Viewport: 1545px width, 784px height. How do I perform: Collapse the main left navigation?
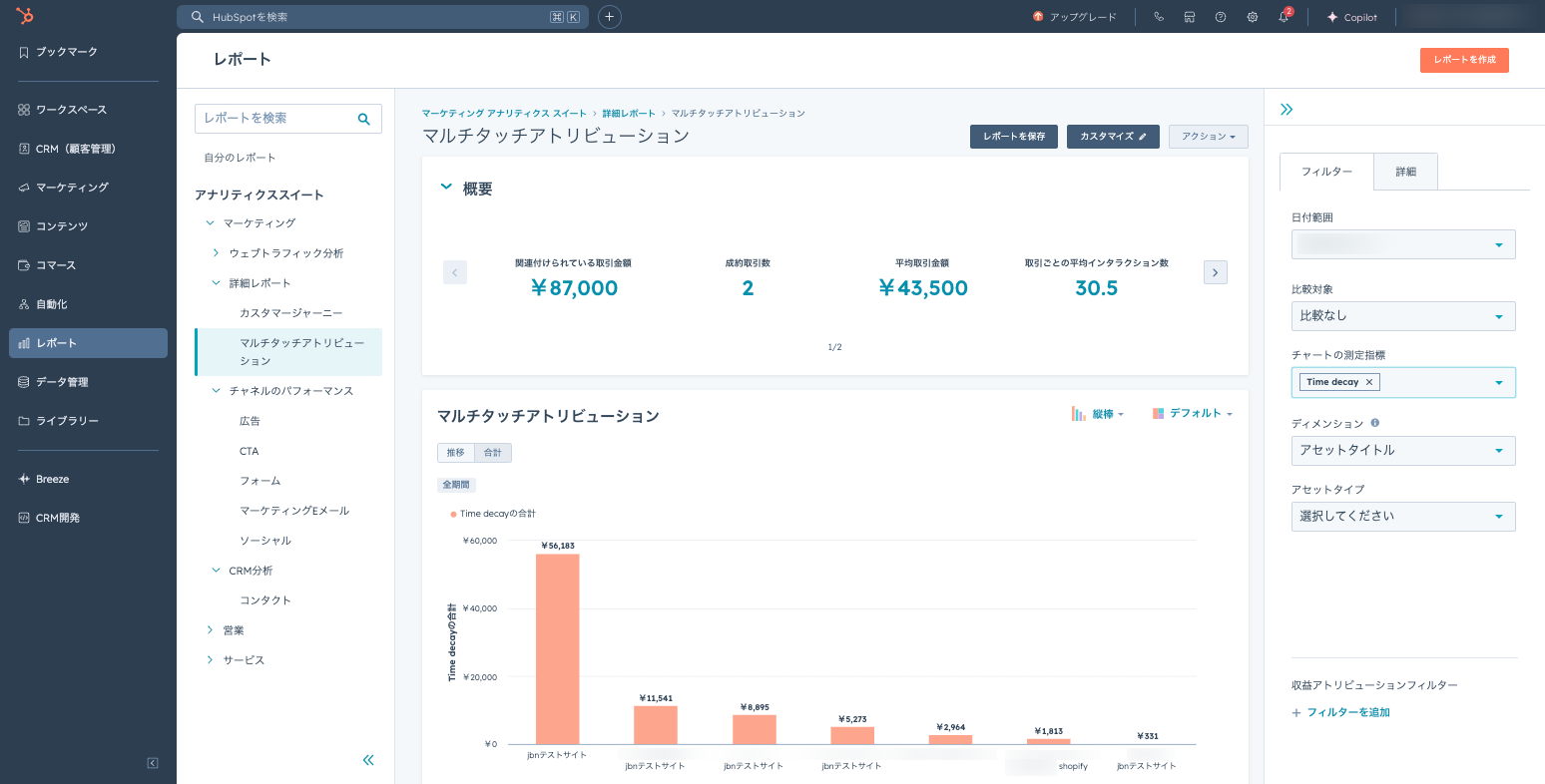[153, 763]
